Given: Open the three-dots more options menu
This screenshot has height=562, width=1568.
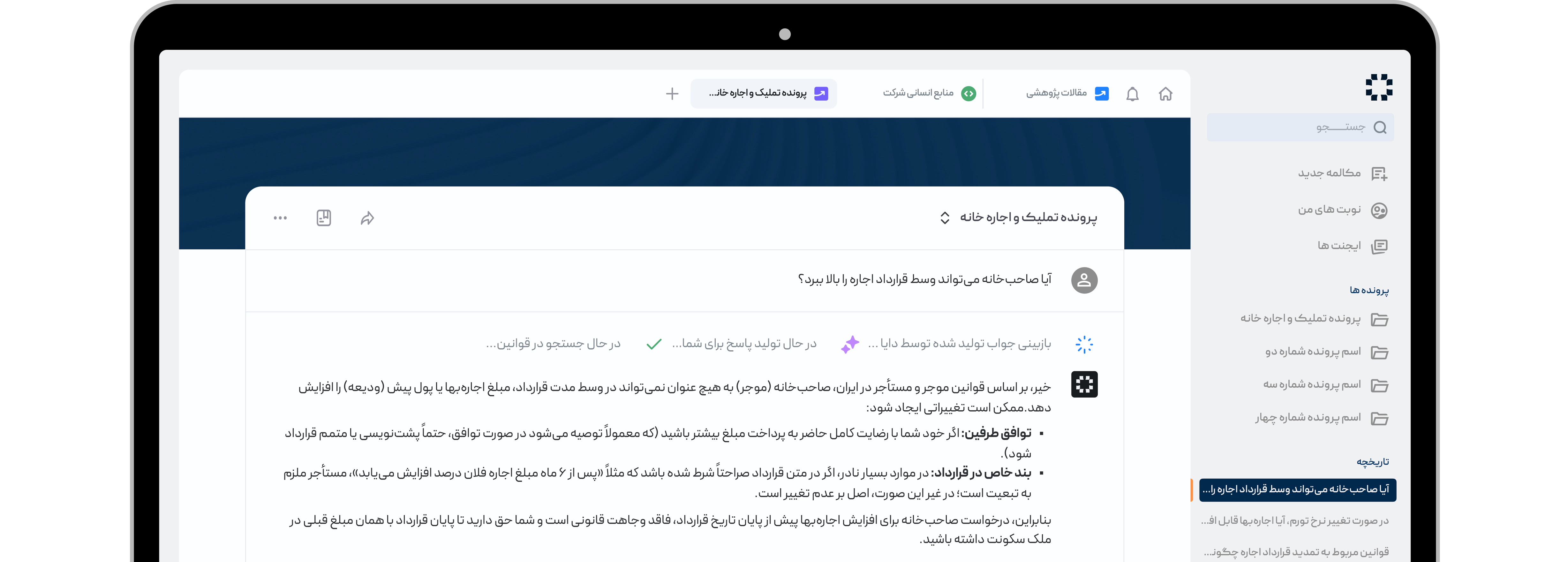Looking at the screenshot, I should 280,218.
